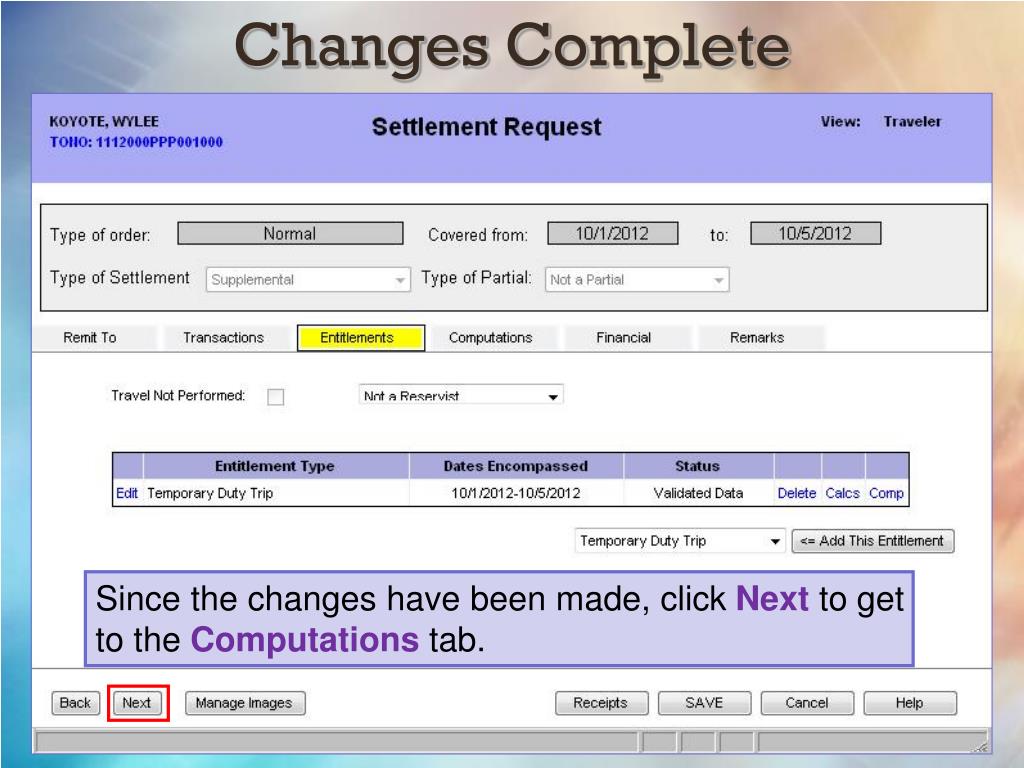The height and width of the screenshot is (768, 1024).
Task: Click the Next button
Action: [x=136, y=703]
